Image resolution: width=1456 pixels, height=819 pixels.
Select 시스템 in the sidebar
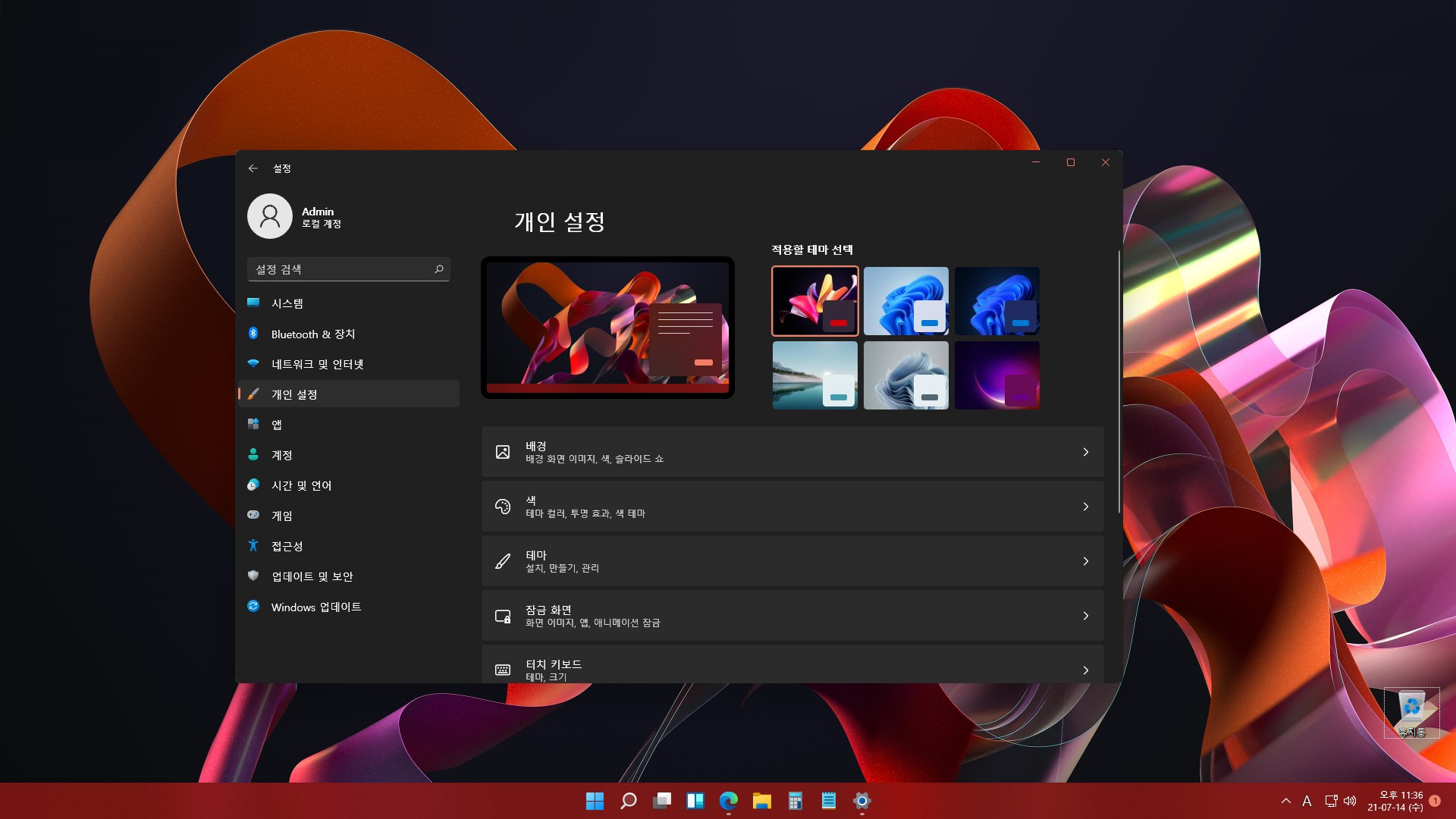click(349, 303)
